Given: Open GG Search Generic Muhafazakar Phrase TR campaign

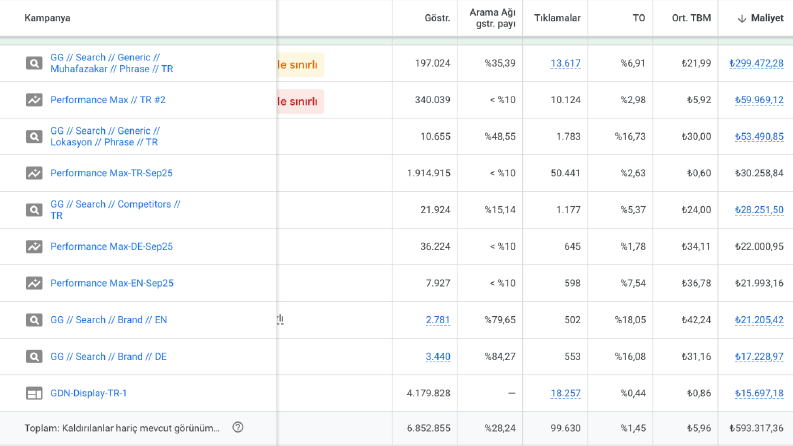Looking at the screenshot, I should point(112,63).
